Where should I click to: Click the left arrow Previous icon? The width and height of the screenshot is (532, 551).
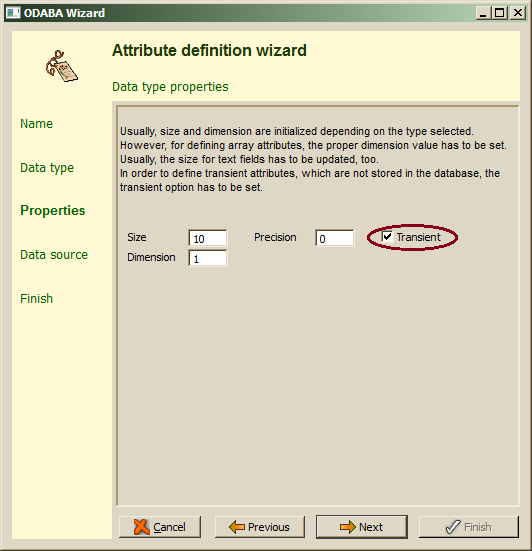(x=236, y=527)
